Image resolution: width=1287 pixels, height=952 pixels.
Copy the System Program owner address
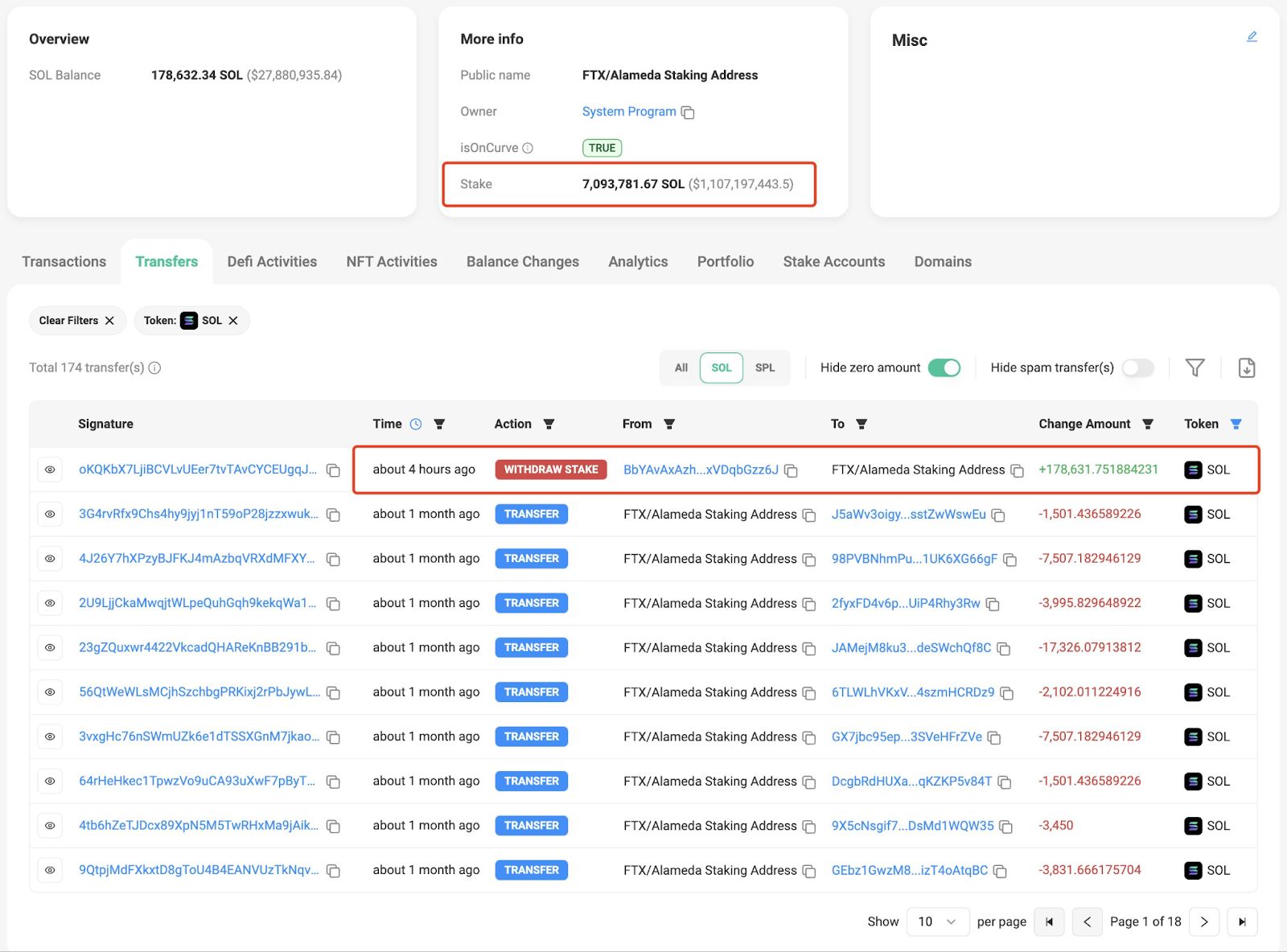click(x=688, y=113)
